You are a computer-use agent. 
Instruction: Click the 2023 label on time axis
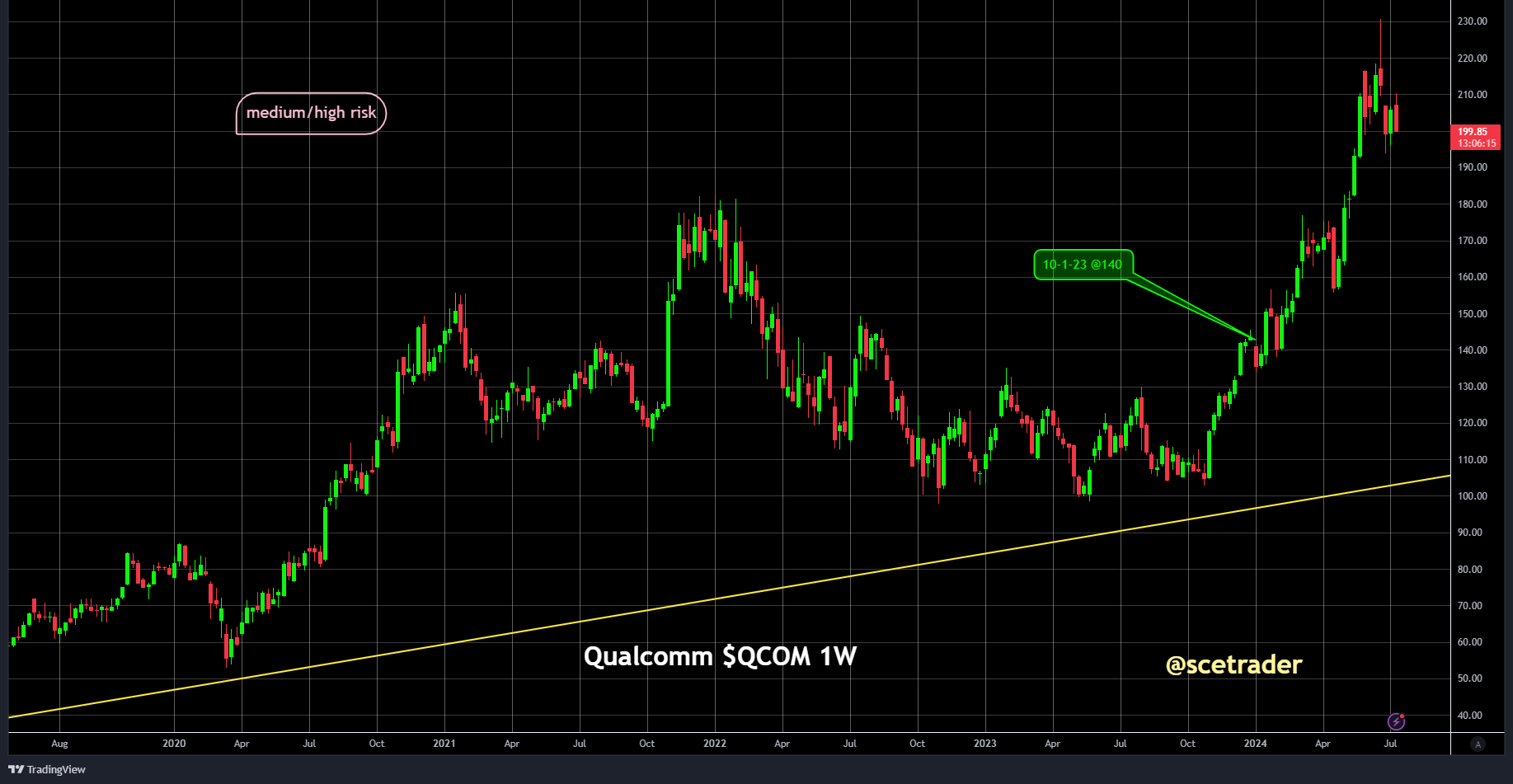(985, 744)
